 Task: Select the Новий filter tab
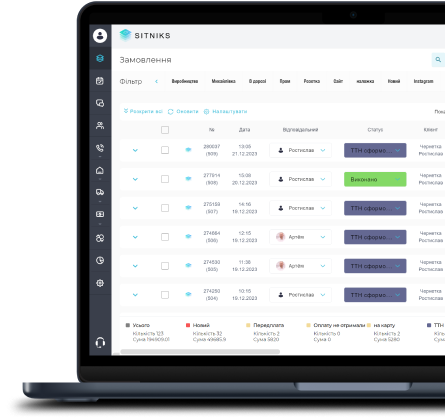[394, 81]
